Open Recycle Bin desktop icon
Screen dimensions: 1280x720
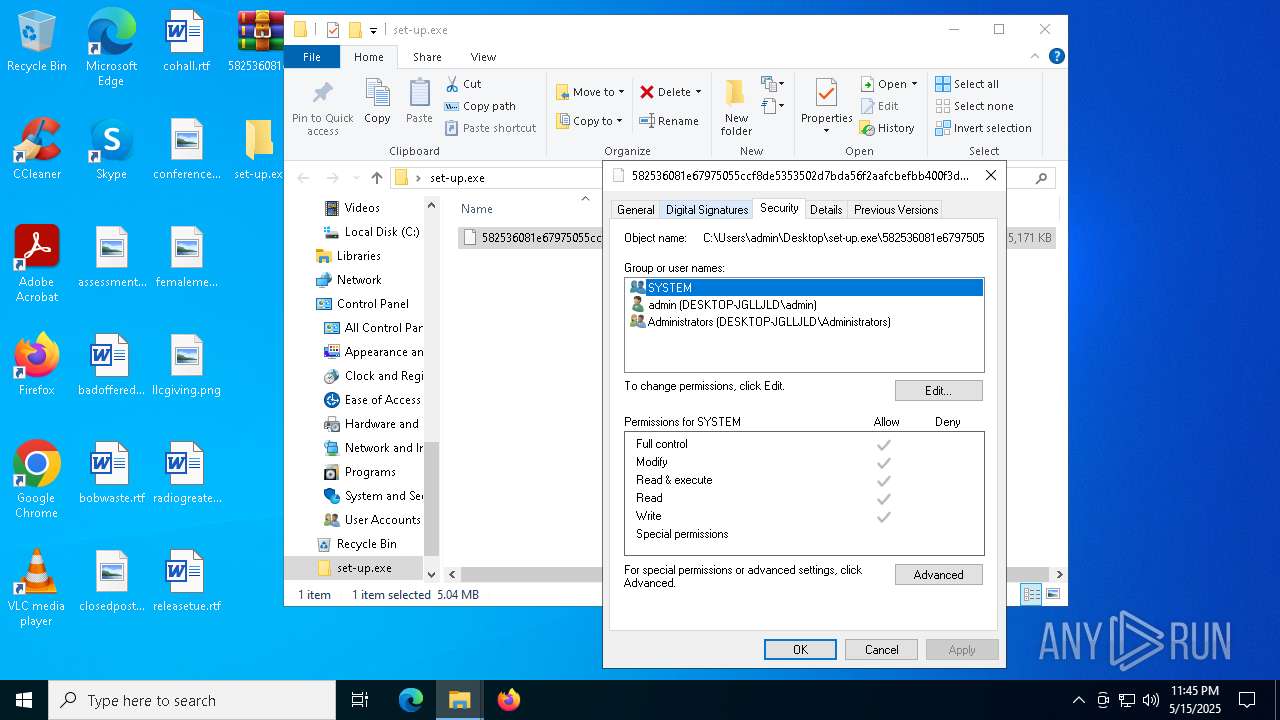pyautogui.click(x=36, y=42)
